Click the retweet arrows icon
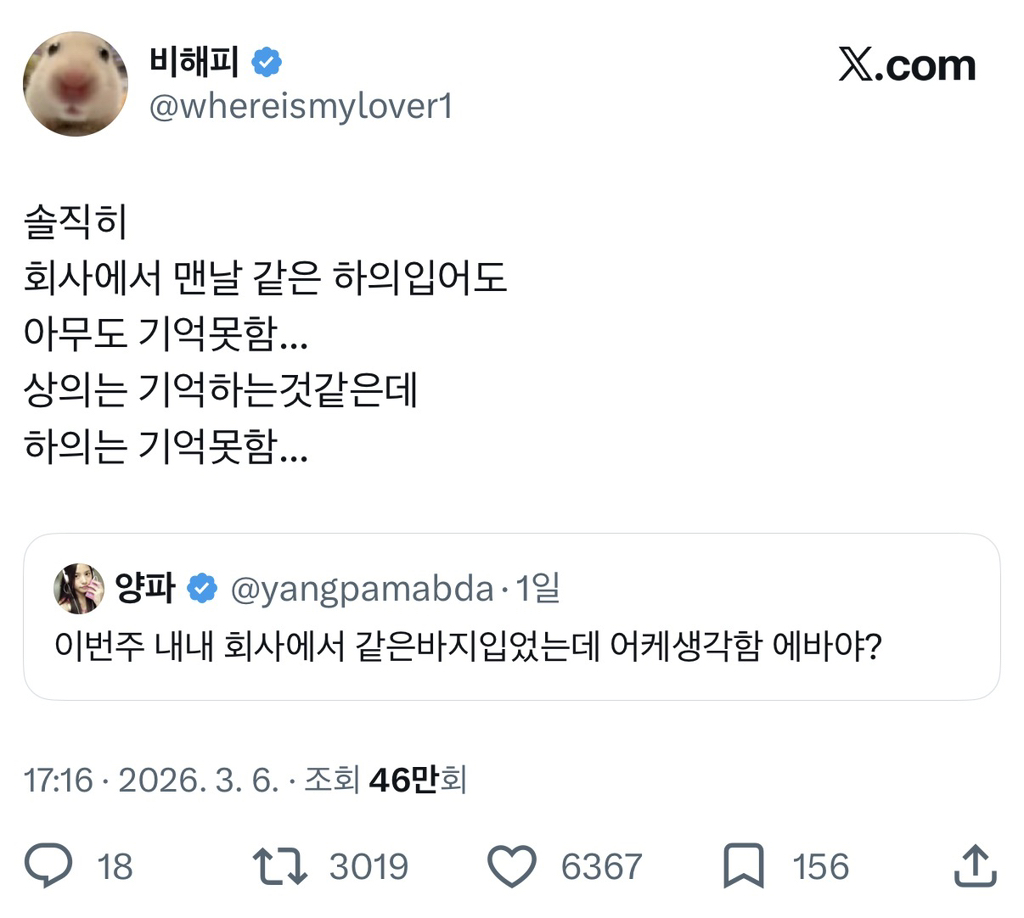Image resolution: width=1024 pixels, height=918 pixels. [x=281, y=866]
